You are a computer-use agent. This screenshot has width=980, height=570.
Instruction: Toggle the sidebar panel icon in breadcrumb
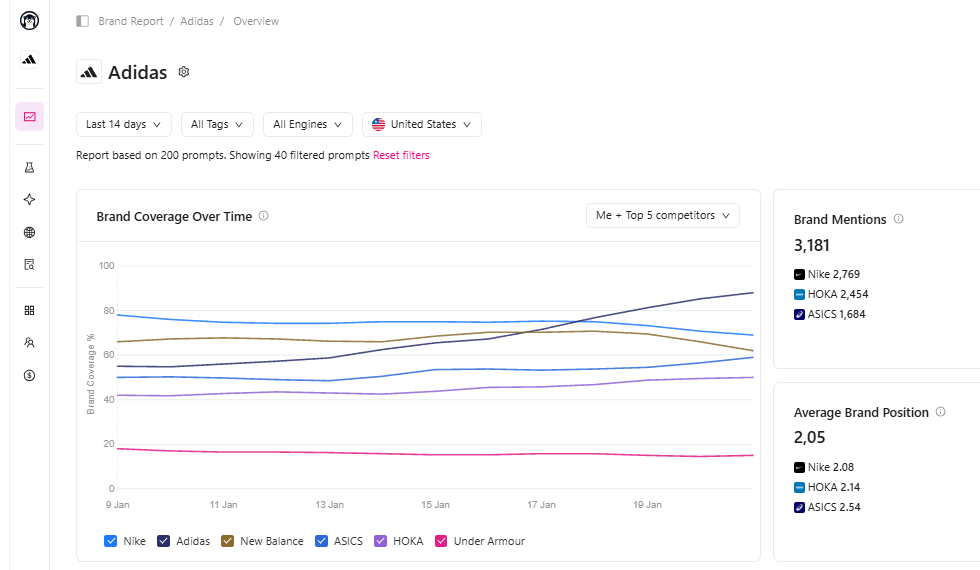coord(82,21)
